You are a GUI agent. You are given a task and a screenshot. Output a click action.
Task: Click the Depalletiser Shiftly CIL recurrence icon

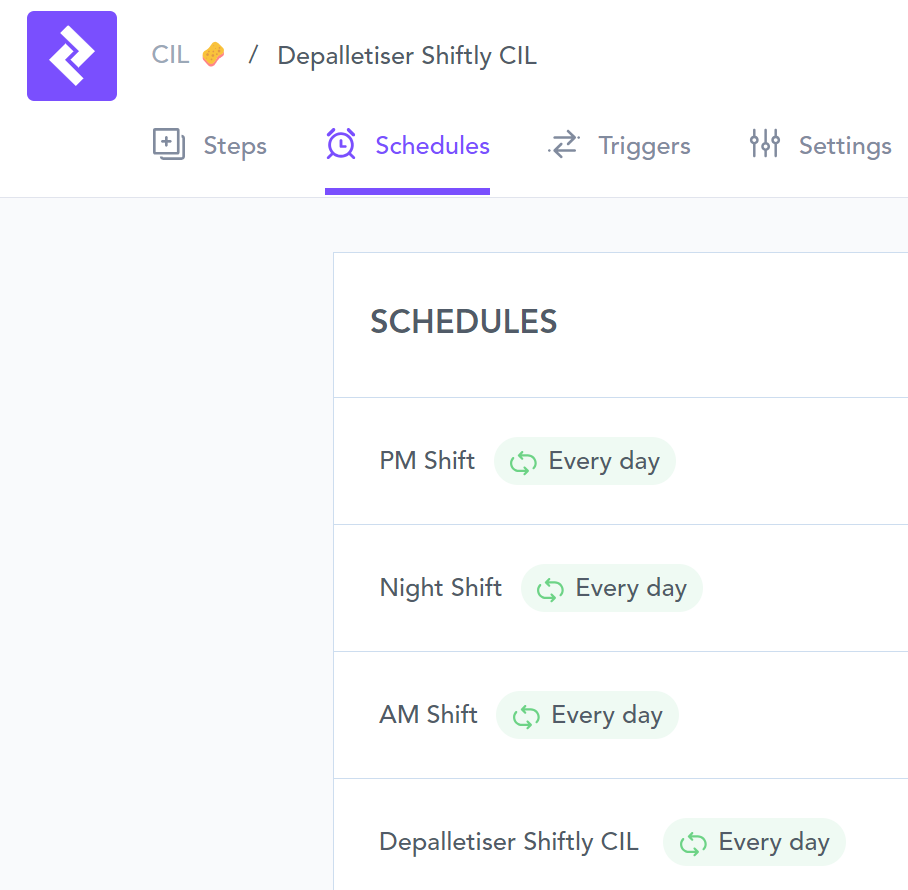coord(693,843)
